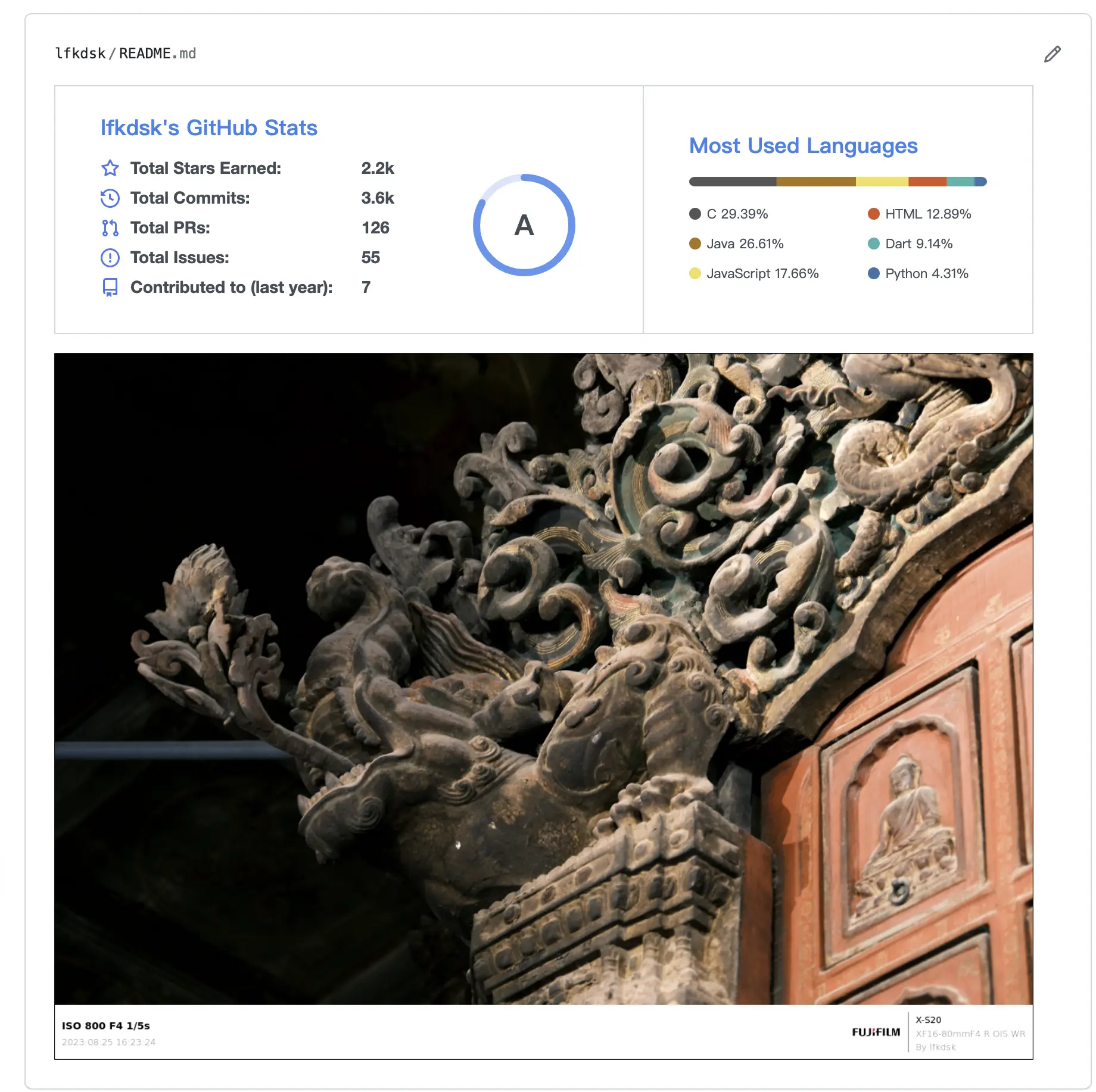Click the clock icon beside Total Commits
Viewport: 1096px width, 1092px height.
110,198
